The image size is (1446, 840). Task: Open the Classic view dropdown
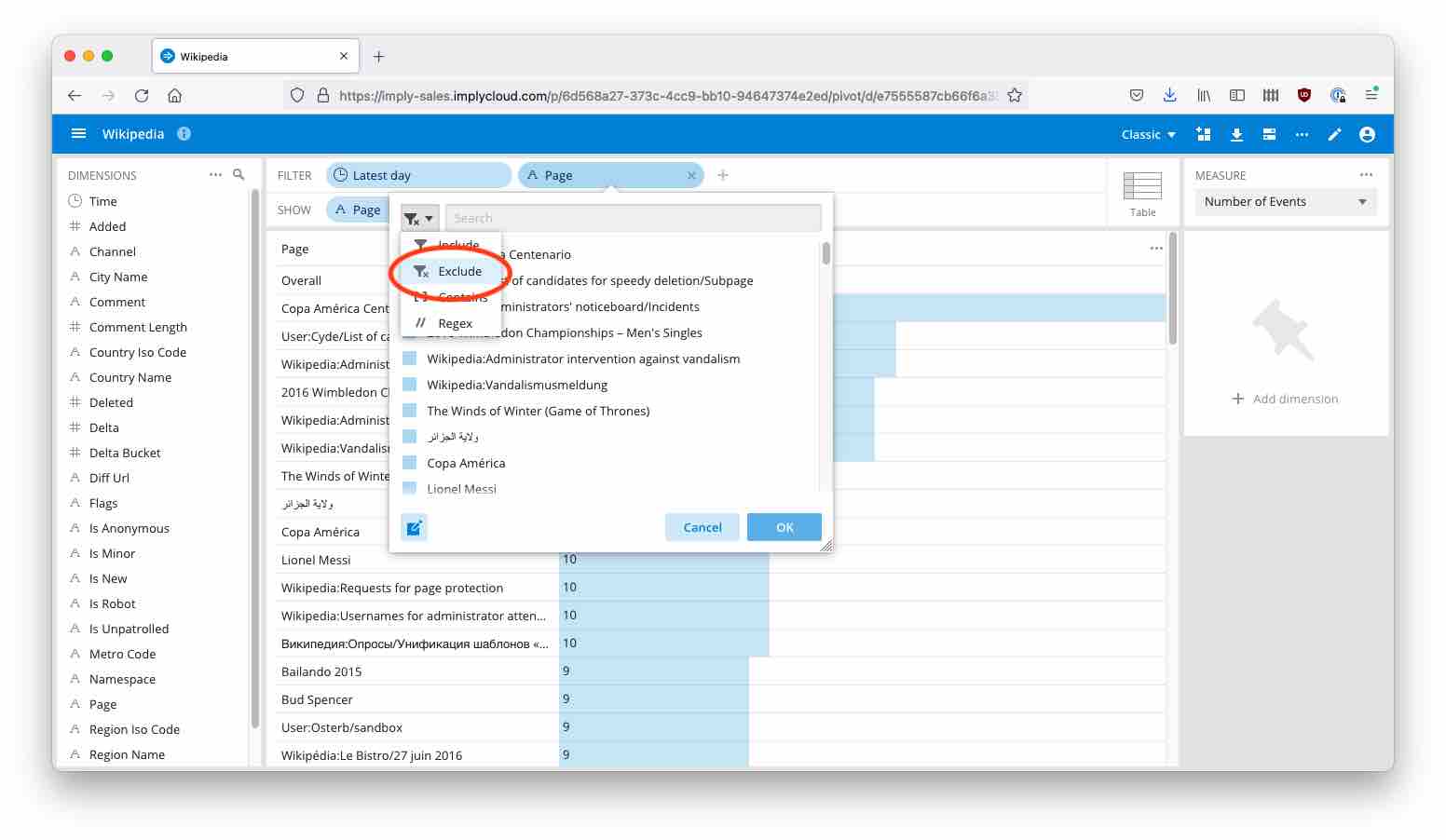coord(1149,134)
